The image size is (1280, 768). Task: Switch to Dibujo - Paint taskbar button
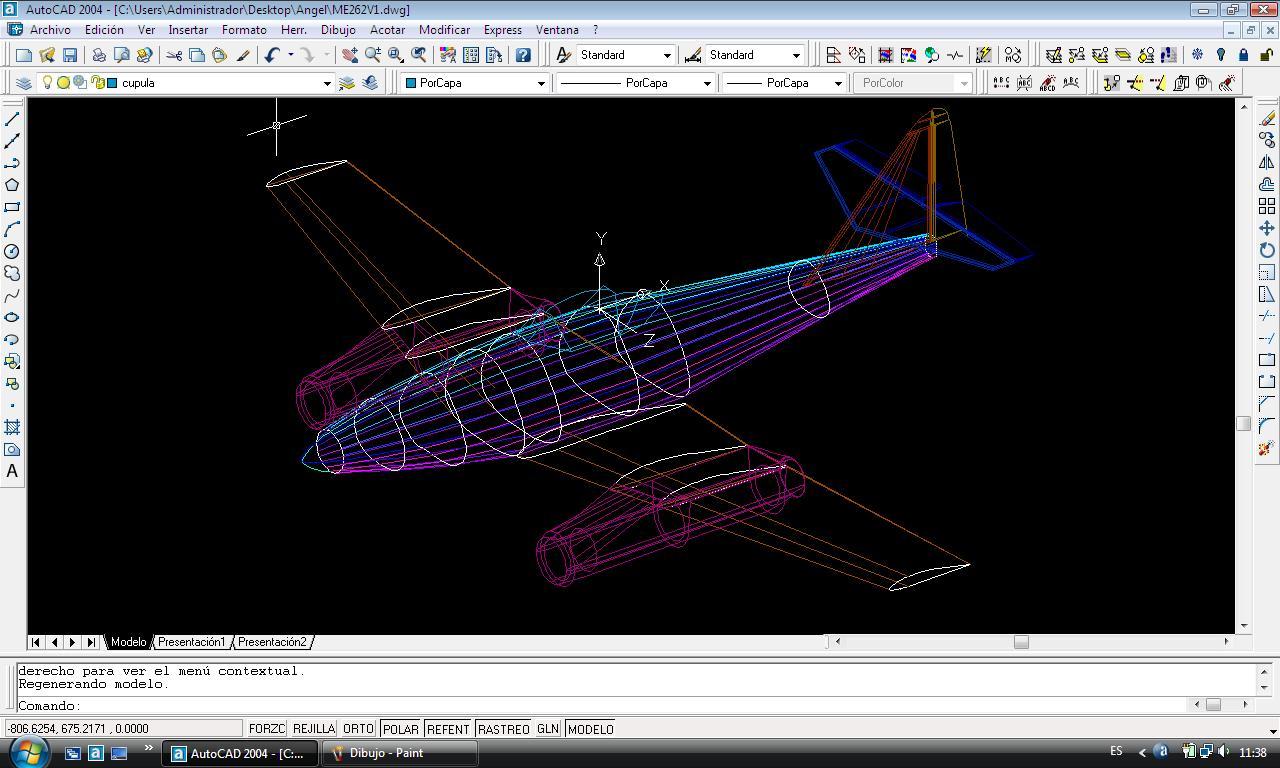pyautogui.click(x=385, y=753)
